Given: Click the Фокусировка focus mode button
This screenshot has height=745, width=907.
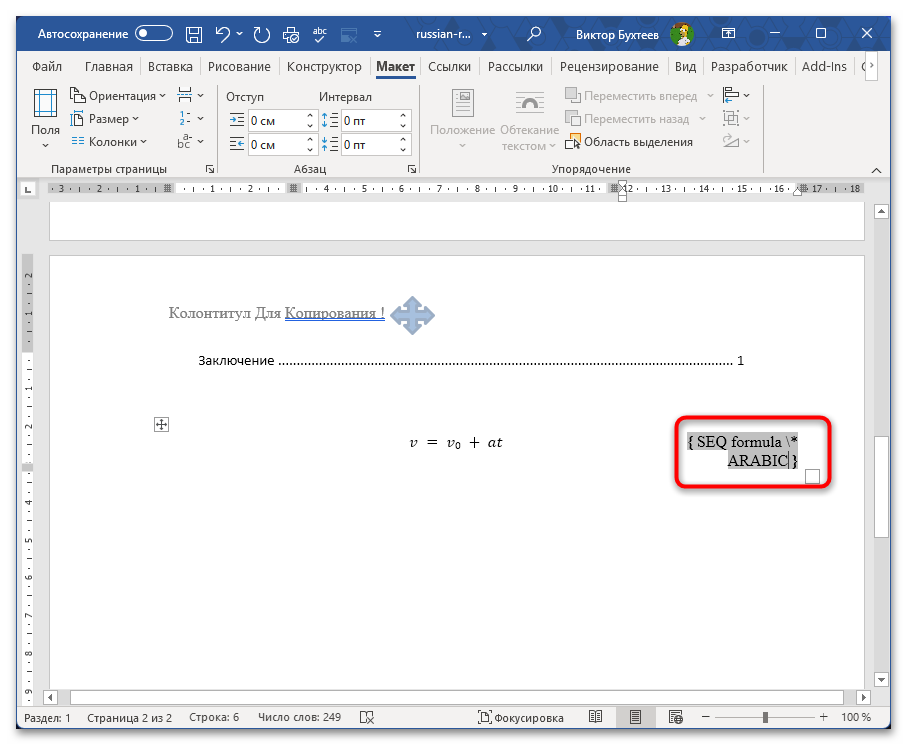Looking at the screenshot, I should [521, 718].
